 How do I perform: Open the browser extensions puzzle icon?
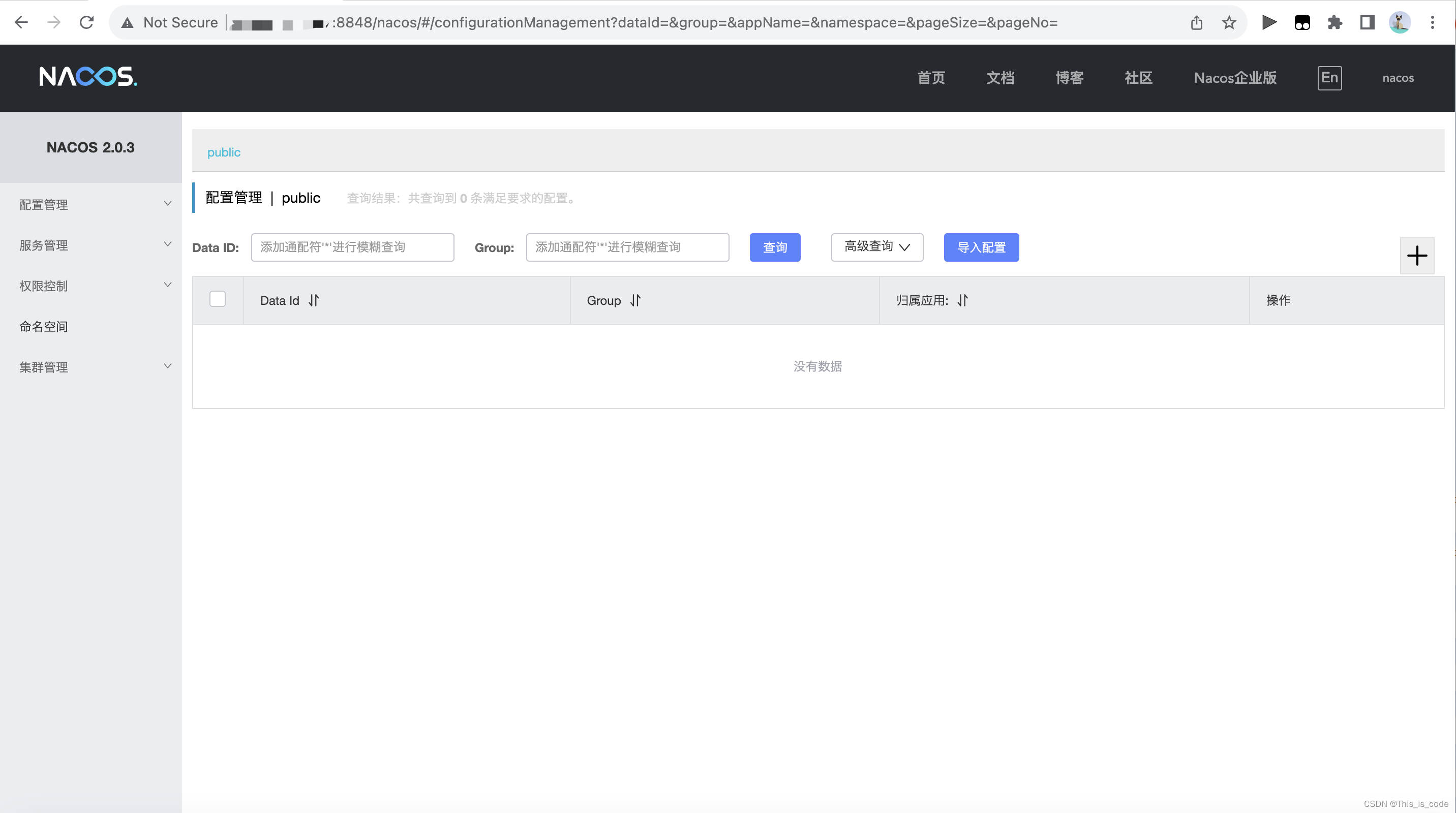[1334, 22]
